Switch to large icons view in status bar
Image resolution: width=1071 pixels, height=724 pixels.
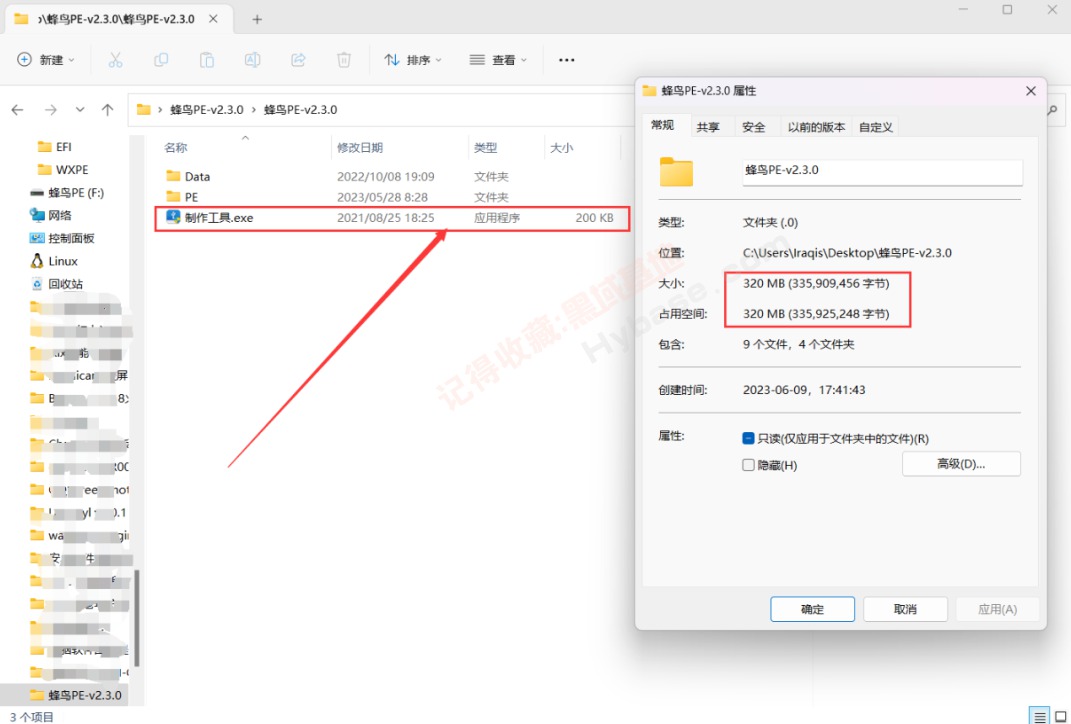(1061, 716)
